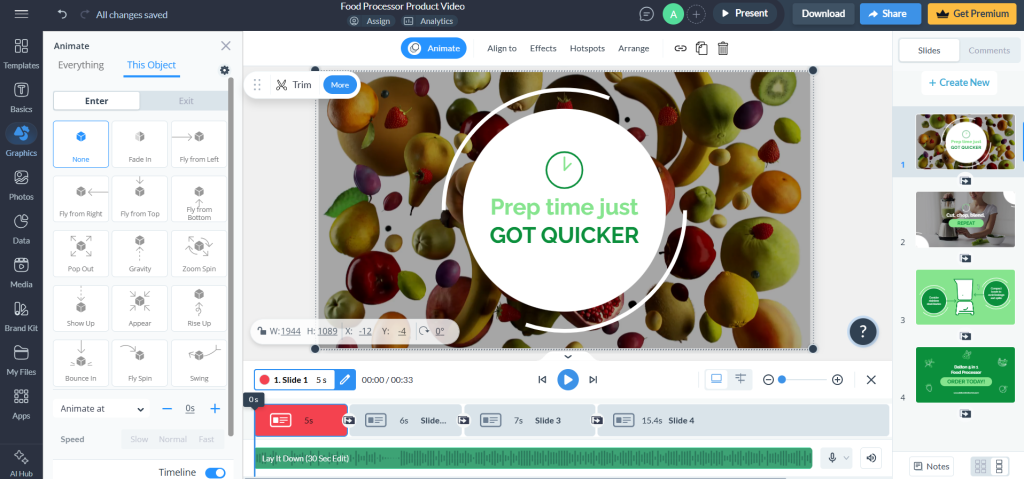Edit slide name with pencil icon

[345, 379]
